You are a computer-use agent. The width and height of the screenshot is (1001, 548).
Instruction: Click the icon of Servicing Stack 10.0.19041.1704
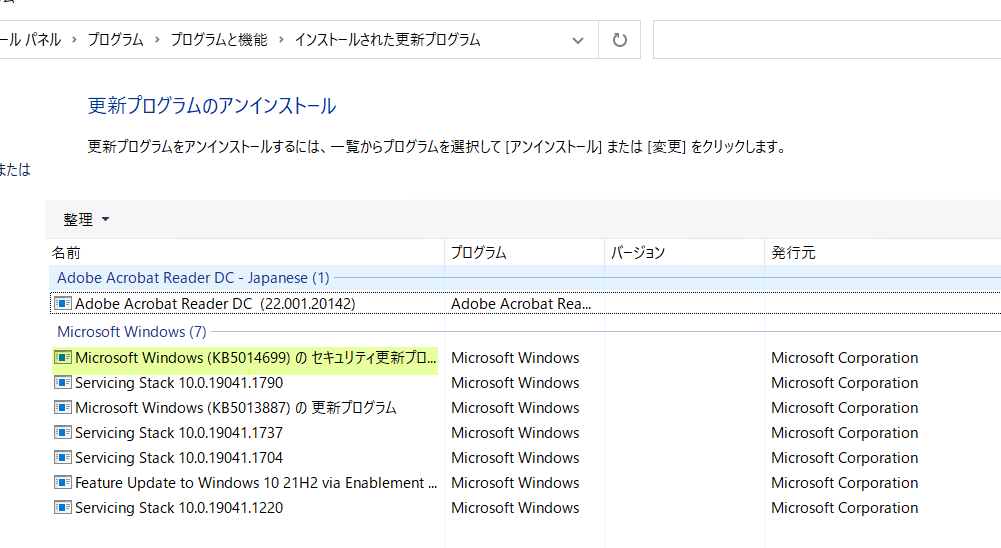63,457
